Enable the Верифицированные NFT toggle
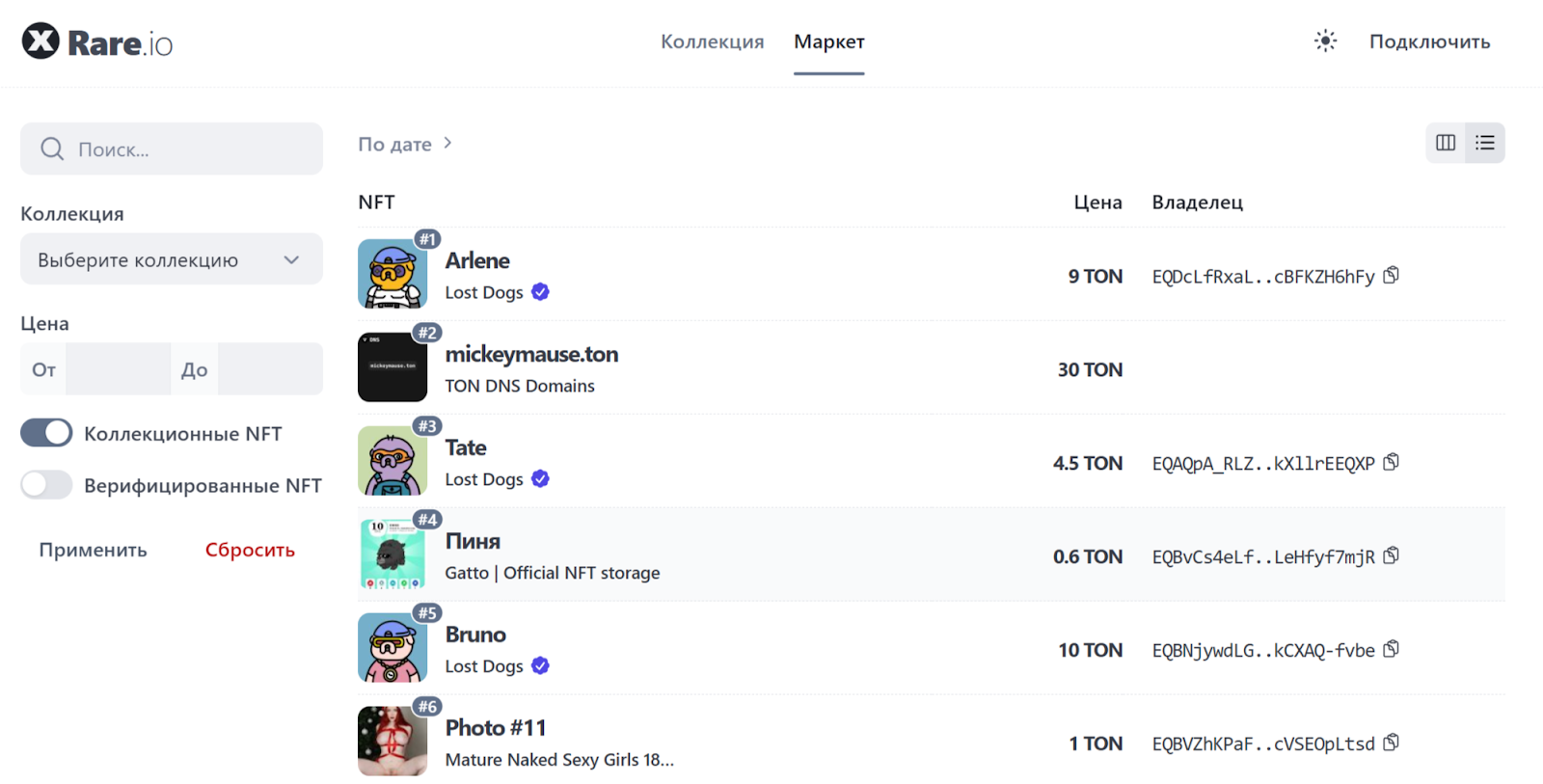Screen dimensions: 1543x784 click(46, 485)
